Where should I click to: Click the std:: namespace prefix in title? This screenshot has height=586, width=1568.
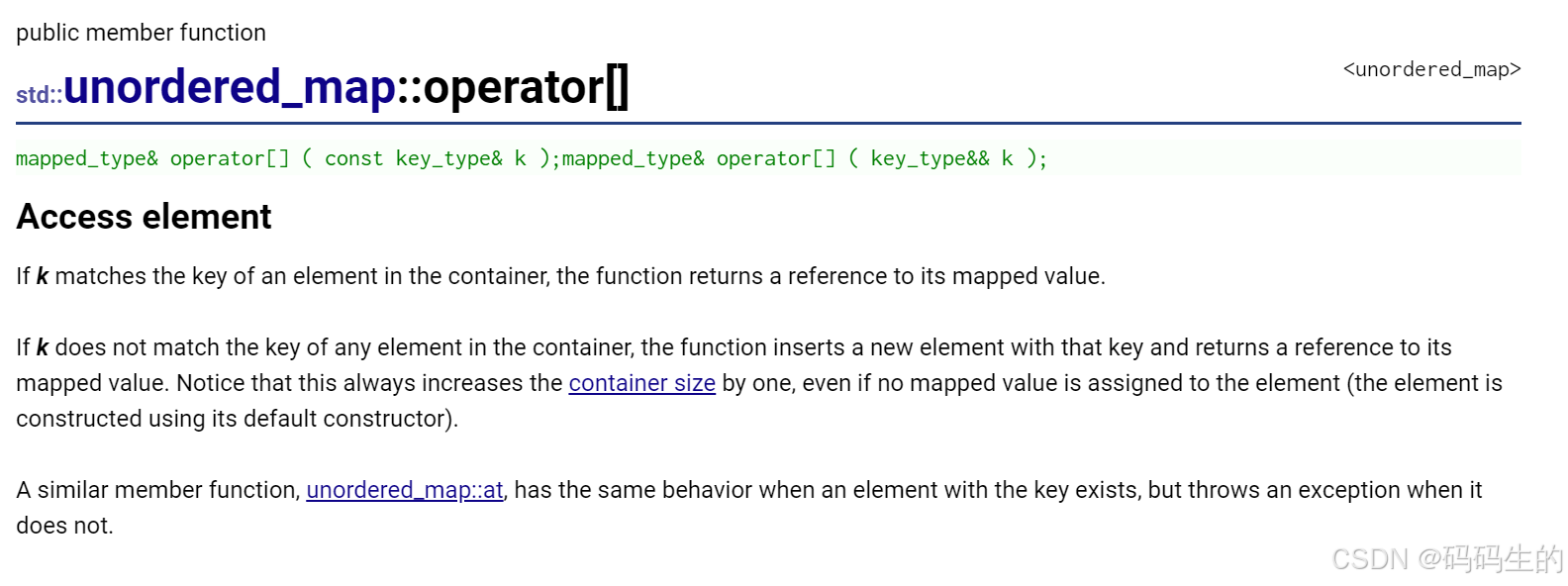pyautogui.click(x=39, y=95)
